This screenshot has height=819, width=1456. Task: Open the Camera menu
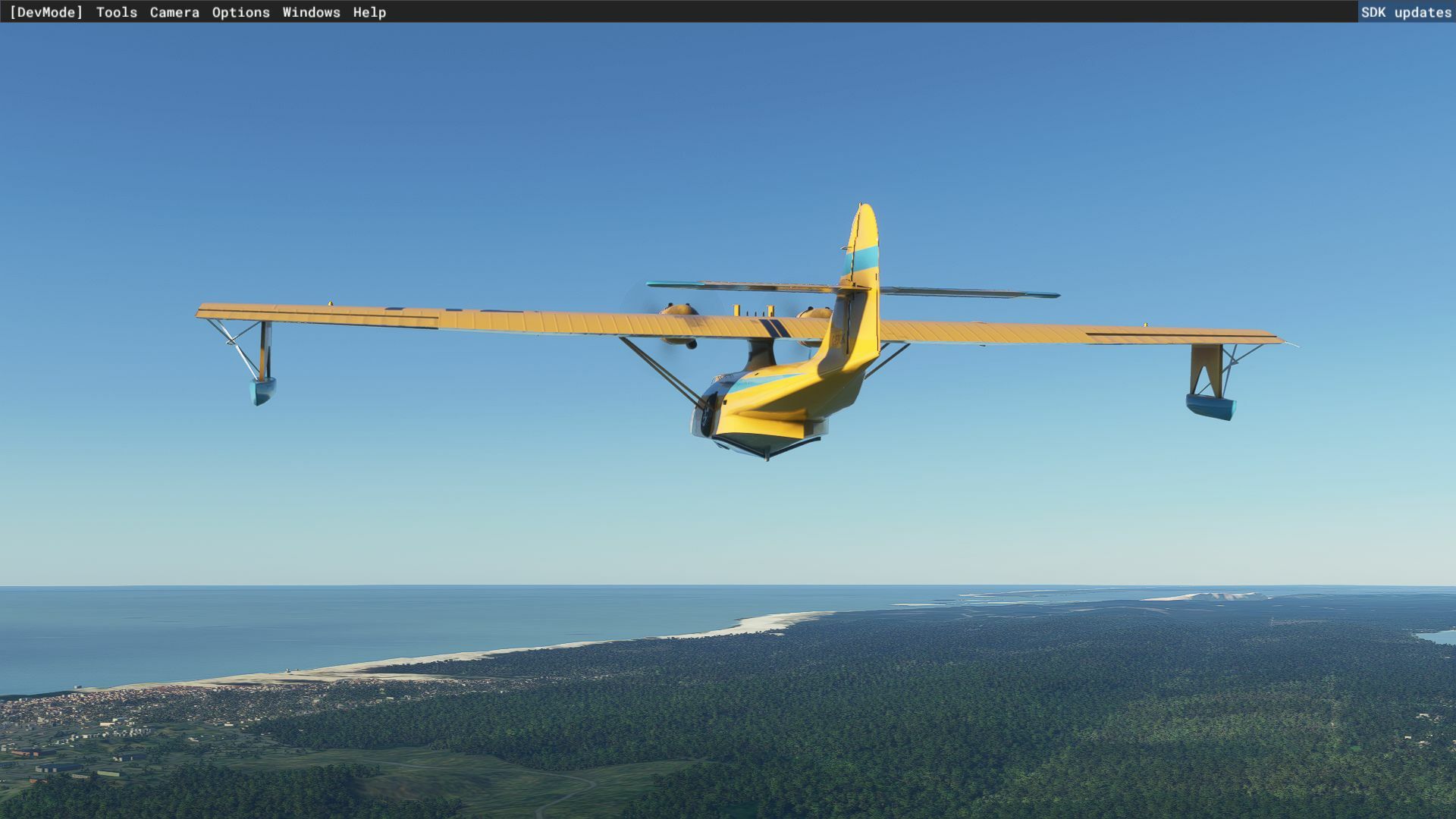point(174,12)
